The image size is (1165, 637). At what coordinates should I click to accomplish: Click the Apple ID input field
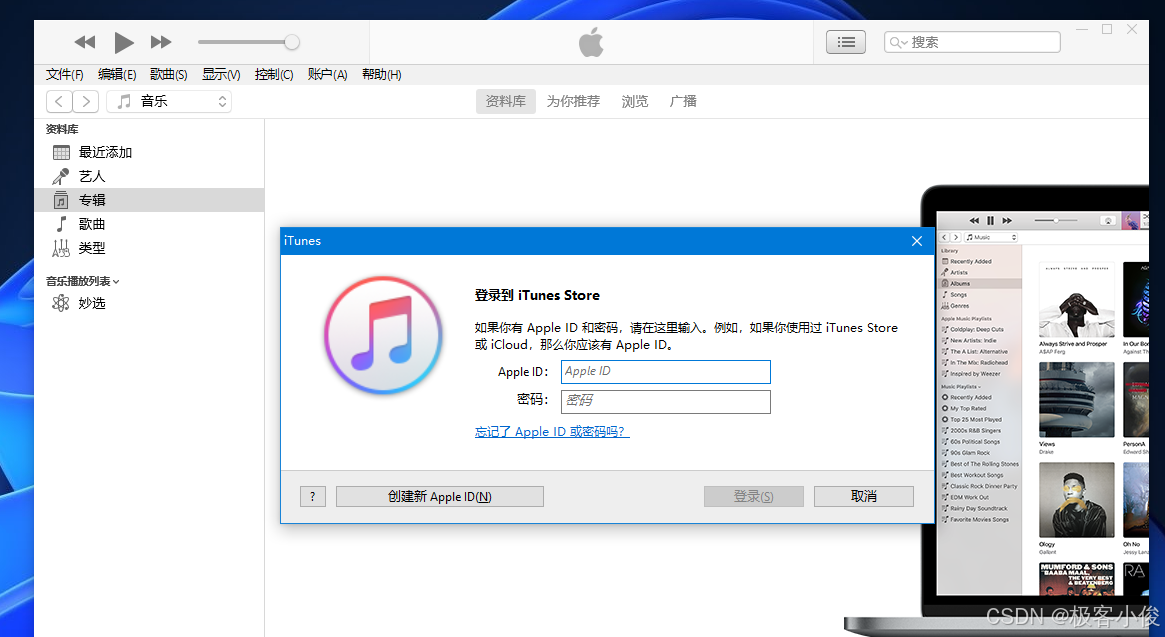(666, 372)
